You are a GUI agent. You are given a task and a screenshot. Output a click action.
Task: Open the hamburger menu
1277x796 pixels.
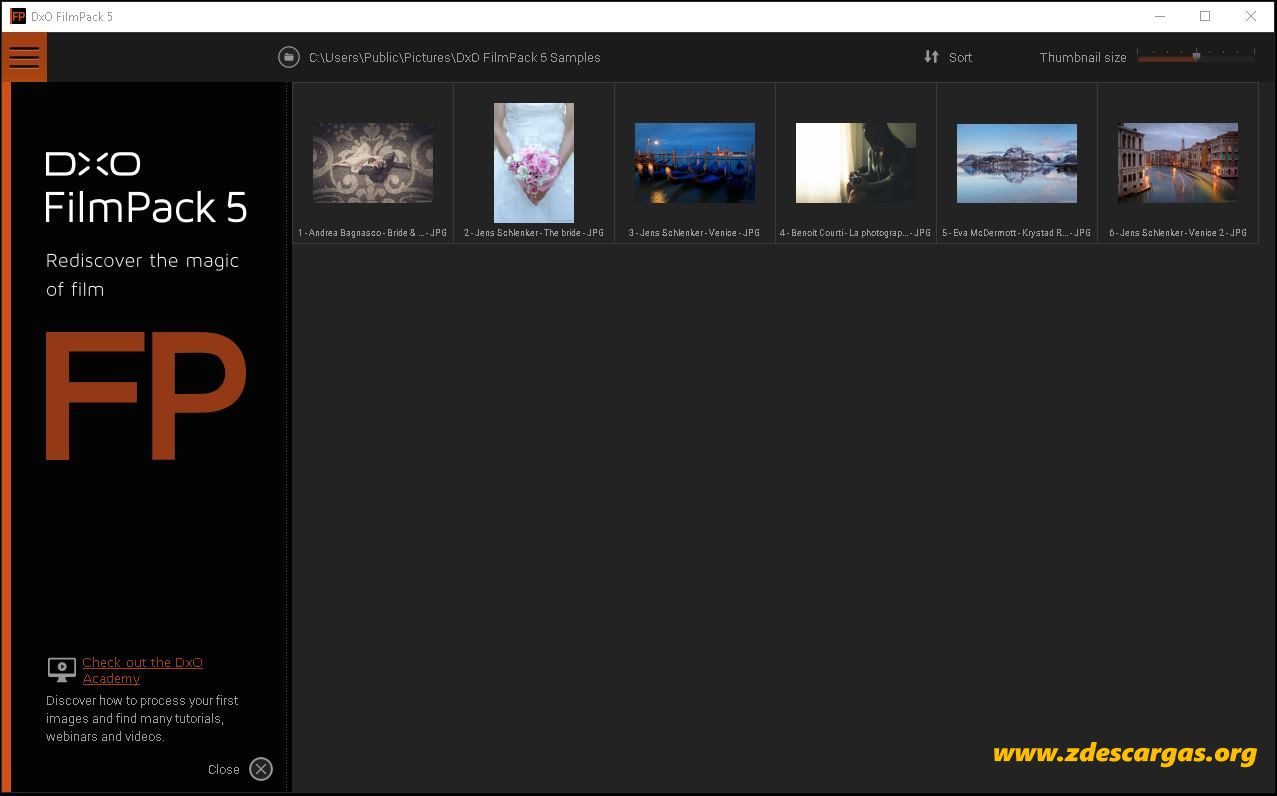click(x=24, y=57)
